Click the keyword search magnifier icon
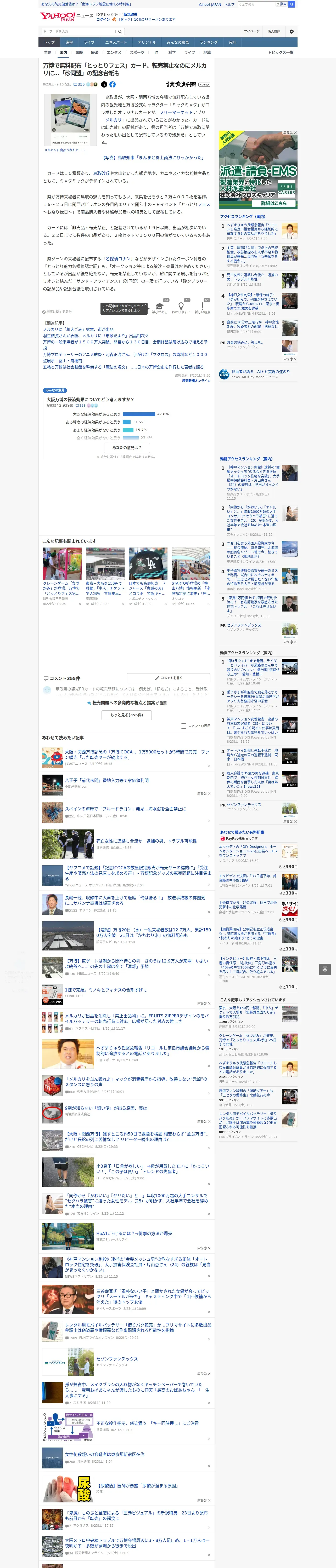This screenshot has width=336, height=1568. point(120,32)
